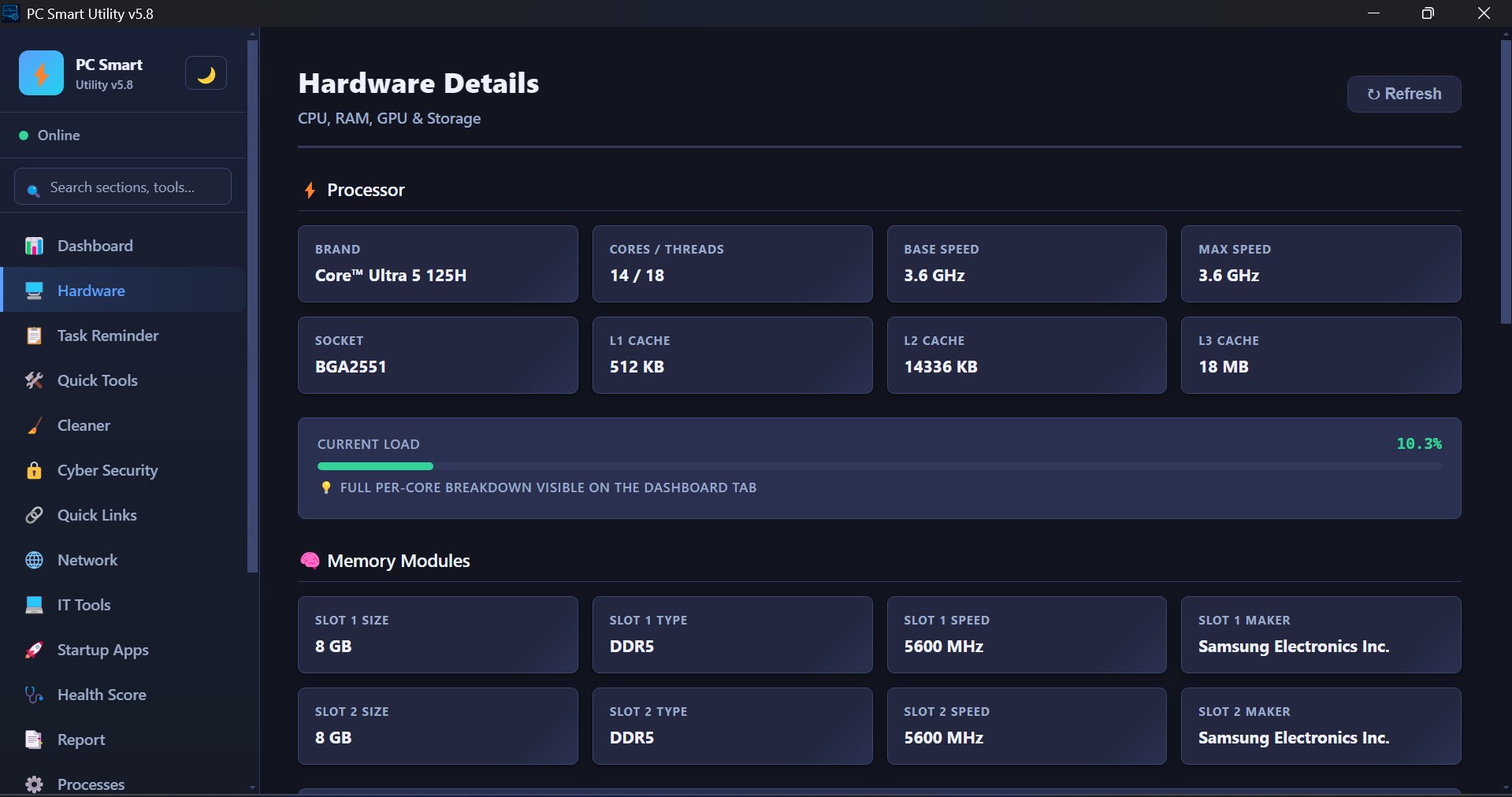The height and width of the screenshot is (797, 1512).
Task: Click the 14336 KB L2 cache value
Action: pos(941,367)
